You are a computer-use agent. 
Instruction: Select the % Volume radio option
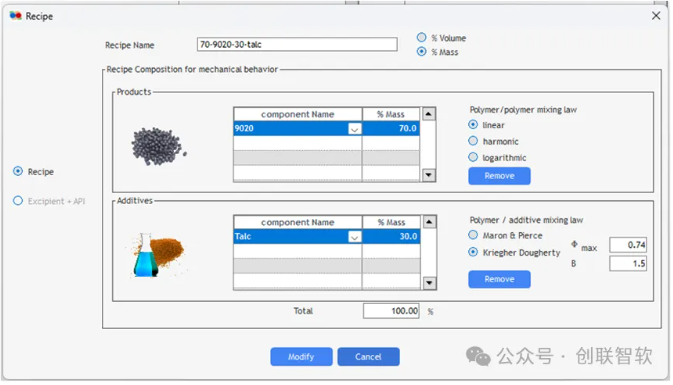pyautogui.click(x=422, y=38)
